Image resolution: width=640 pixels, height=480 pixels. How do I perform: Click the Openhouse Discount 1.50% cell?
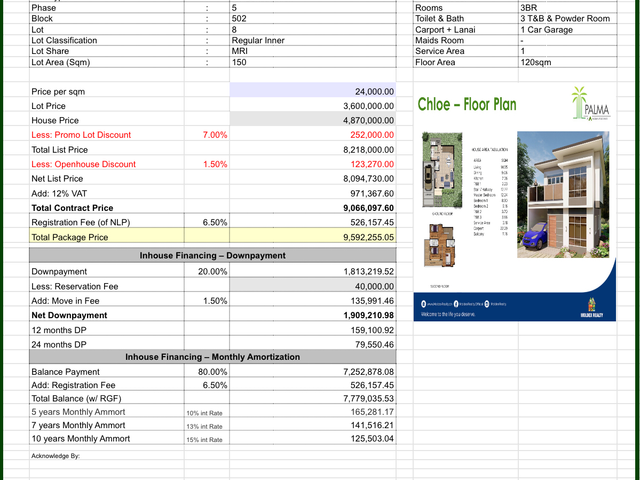(207, 164)
